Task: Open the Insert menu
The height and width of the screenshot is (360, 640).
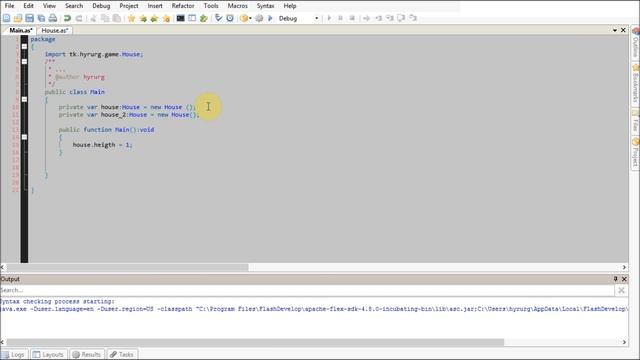Action: (x=155, y=6)
